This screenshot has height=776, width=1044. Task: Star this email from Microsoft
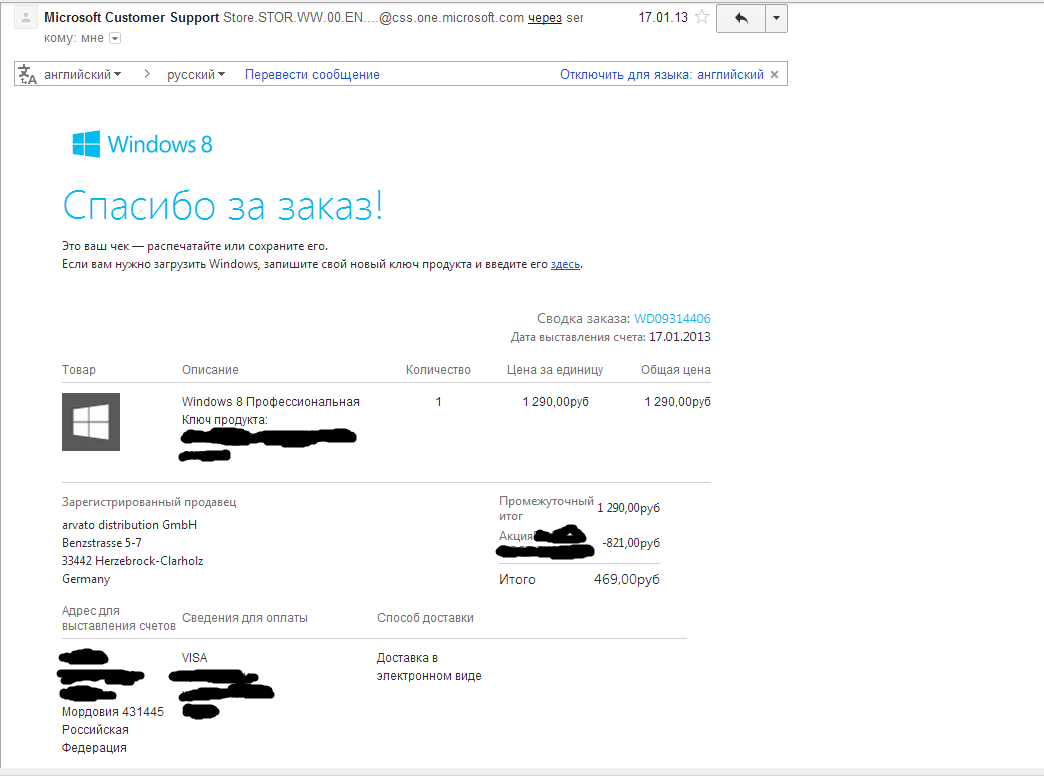click(703, 17)
